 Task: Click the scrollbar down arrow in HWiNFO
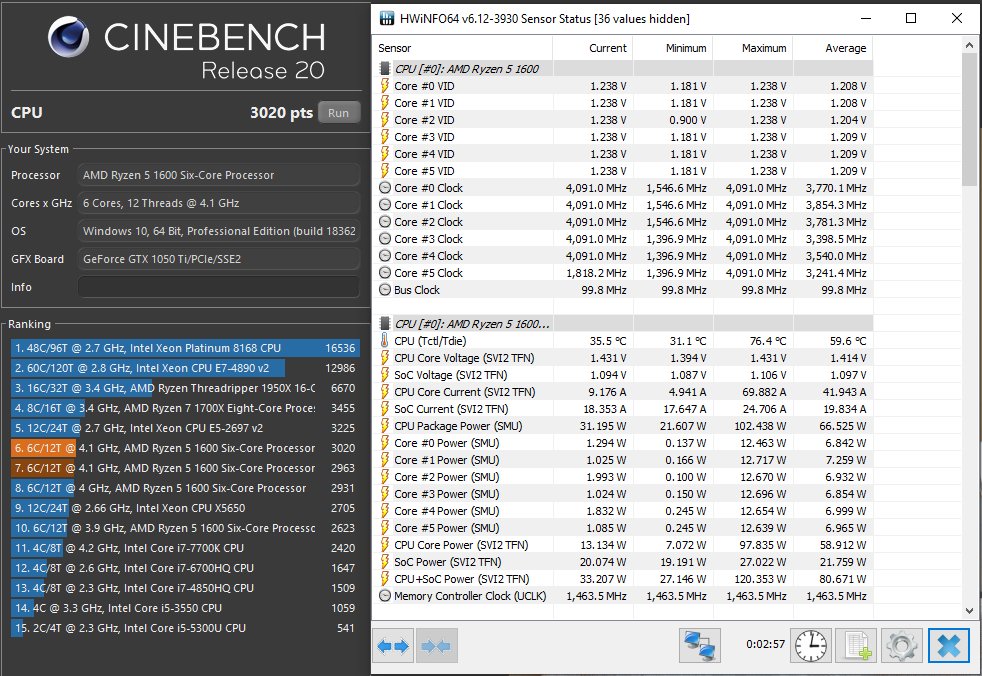point(969,611)
